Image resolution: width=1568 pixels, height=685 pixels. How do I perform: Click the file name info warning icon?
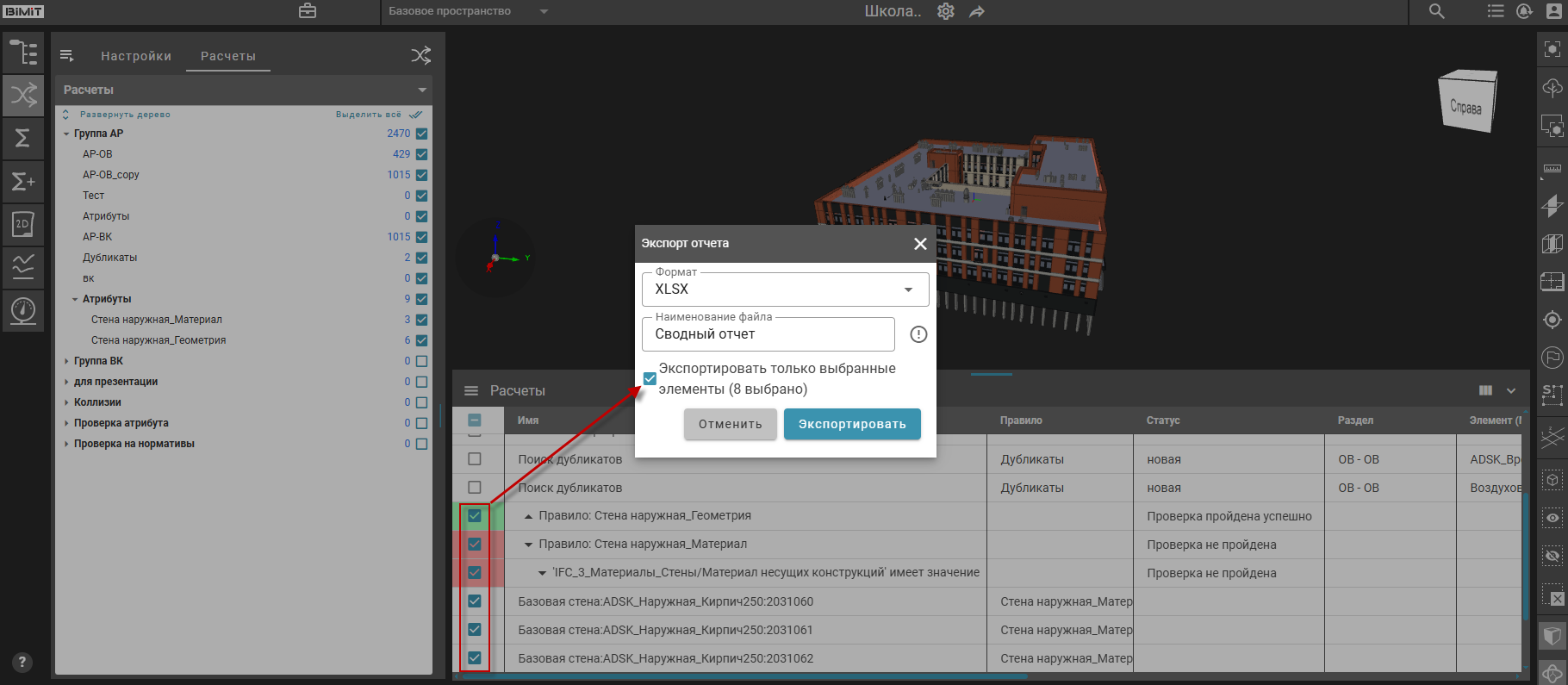[918, 334]
